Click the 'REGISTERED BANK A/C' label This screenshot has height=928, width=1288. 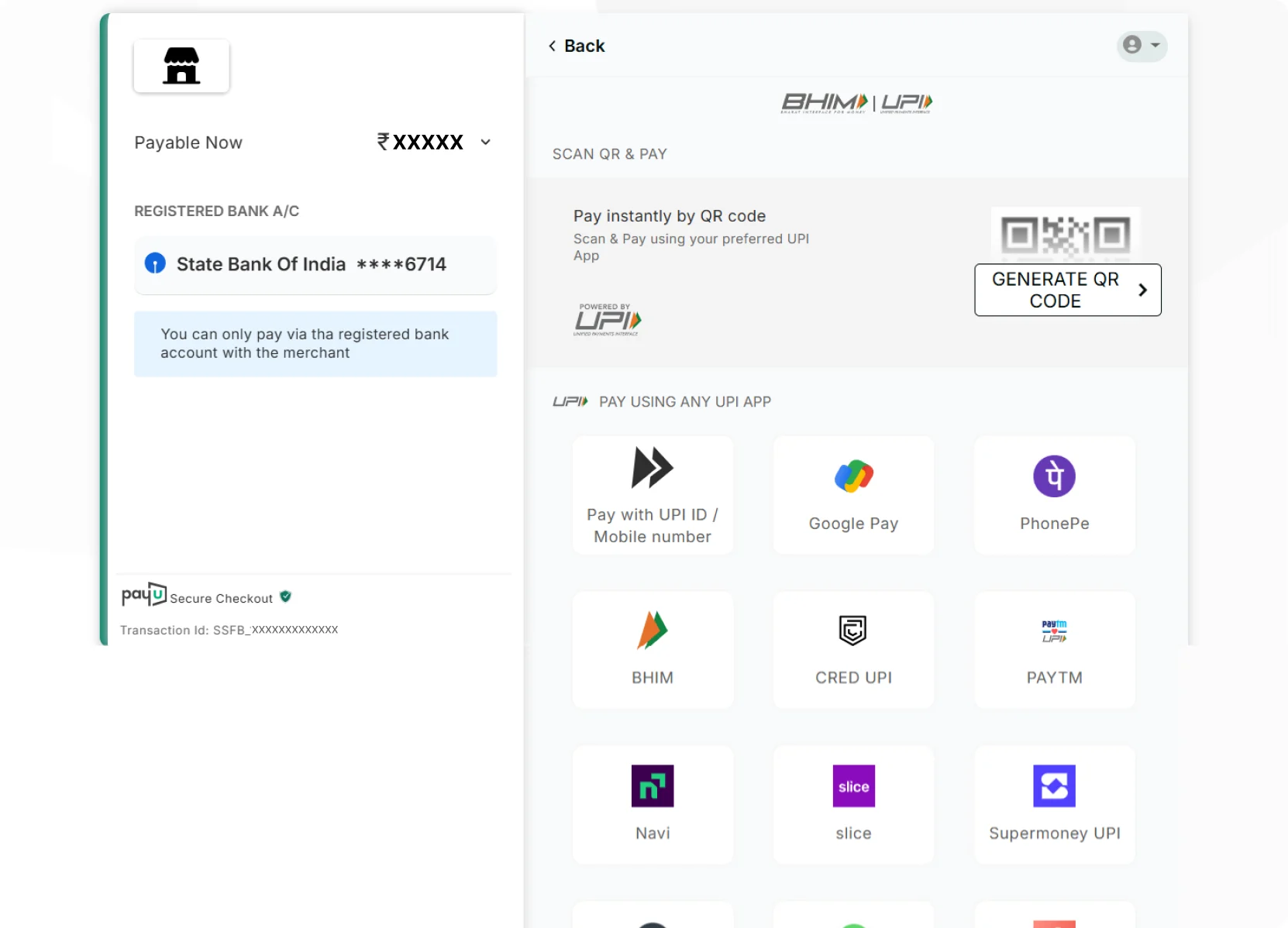click(x=216, y=211)
